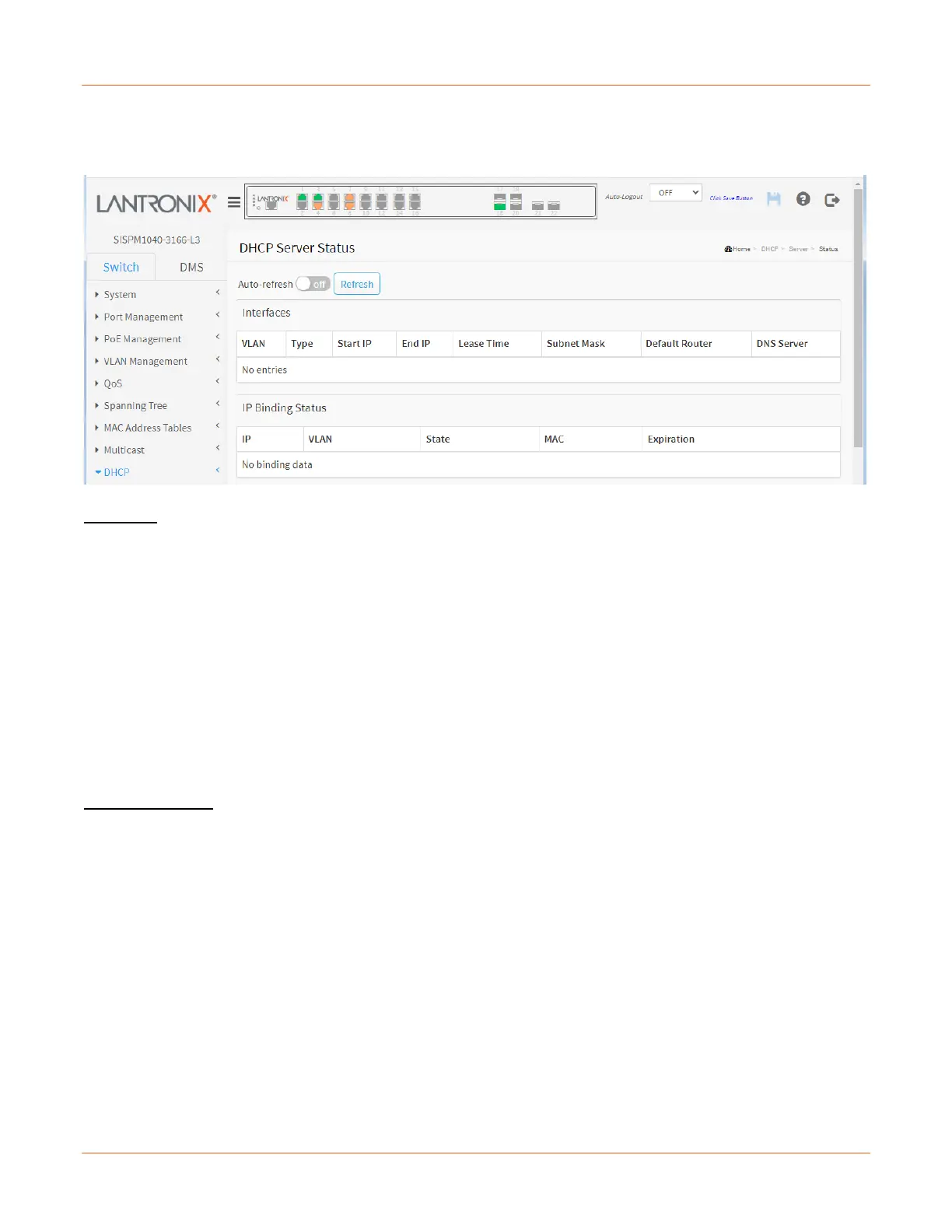Click the save configuration floppy icon
The height and width of the screenshot is (1232, 952).
click(773, 199)
